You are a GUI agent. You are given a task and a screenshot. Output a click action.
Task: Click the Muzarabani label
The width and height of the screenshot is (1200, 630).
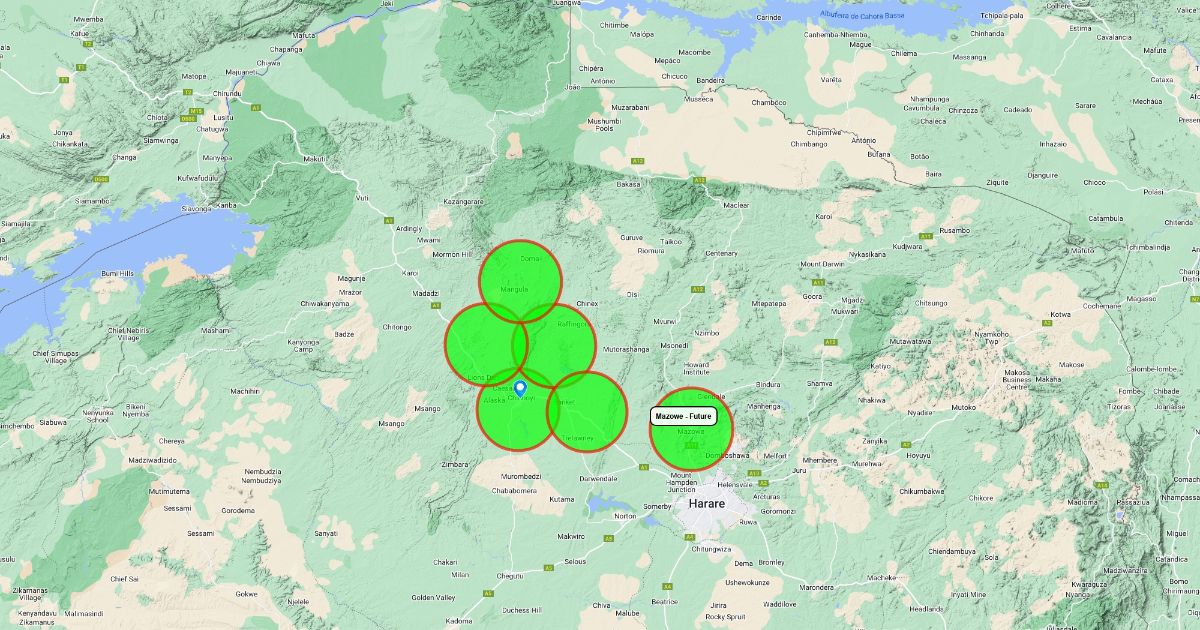coord(631,106)
